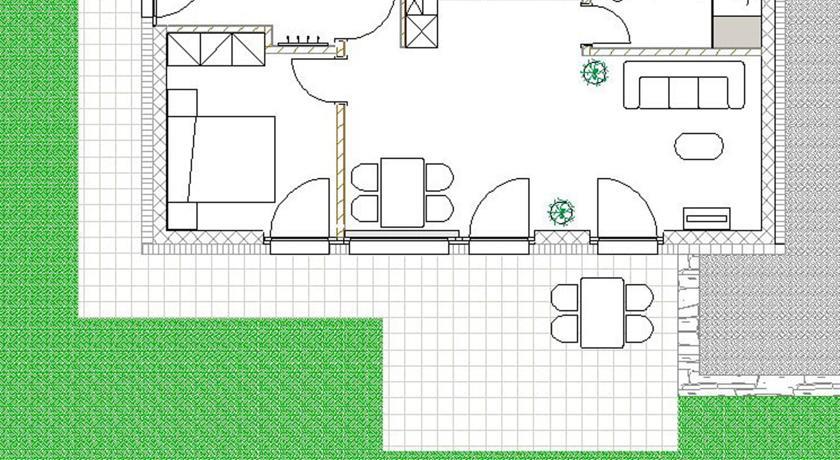Image resolution: width=840 pixels, height=460 pixels.
Task: Click the outdoor terrace table
Action: (x=602, y=312)
